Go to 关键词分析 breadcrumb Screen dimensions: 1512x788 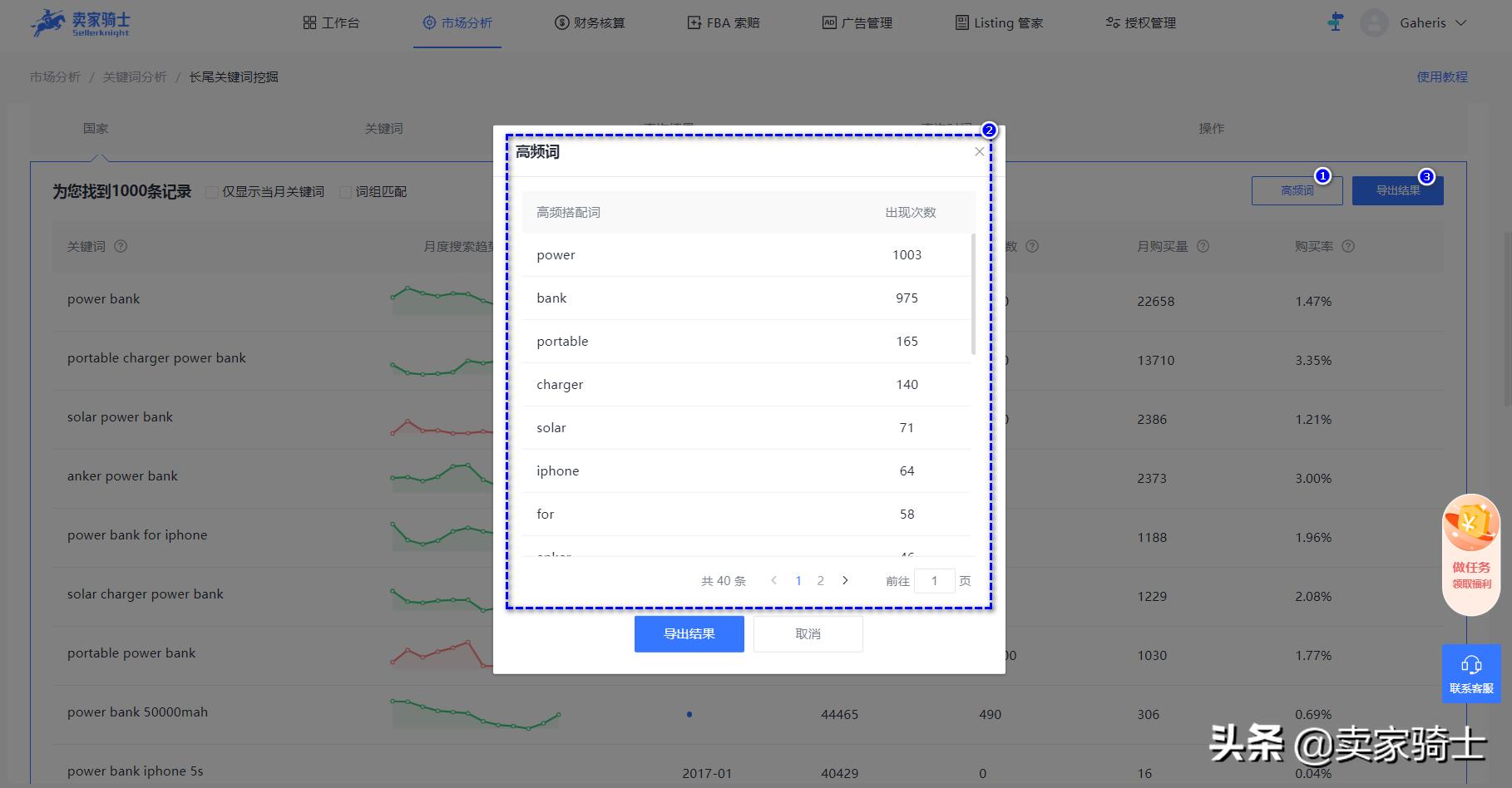pyautogui.click(x=135, y=76)
